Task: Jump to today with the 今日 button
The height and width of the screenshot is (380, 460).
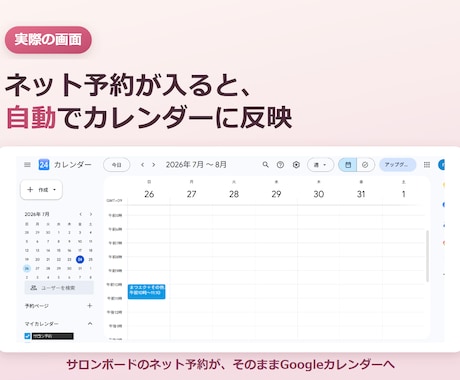Action: [x=116, y=165]
